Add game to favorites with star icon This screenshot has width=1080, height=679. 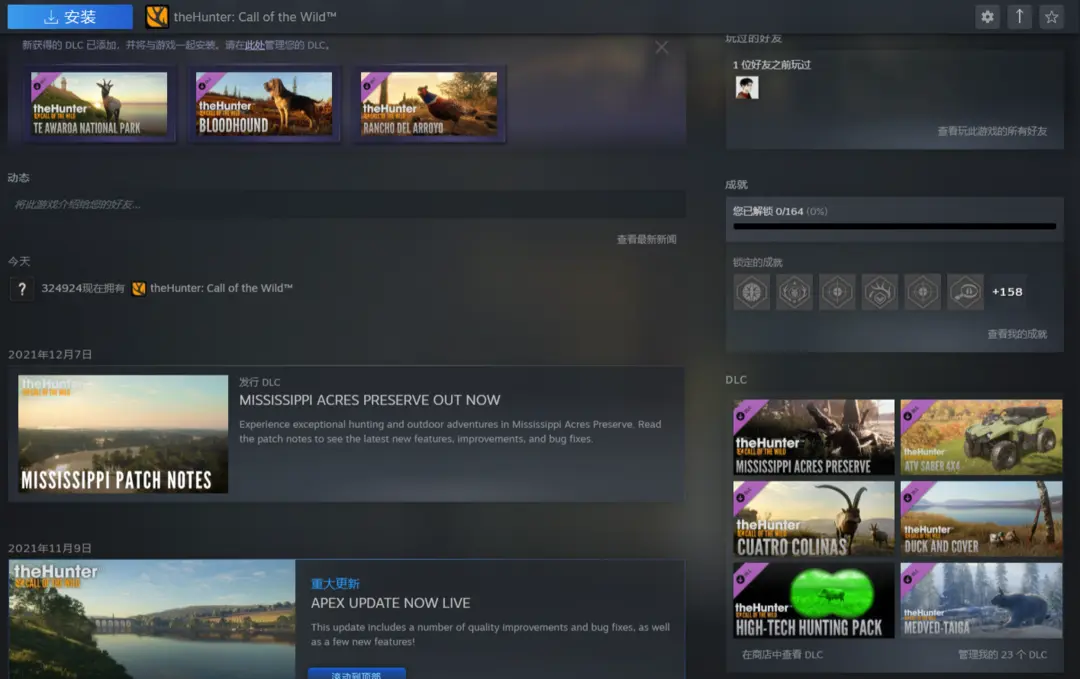[x=1052, y=17]
